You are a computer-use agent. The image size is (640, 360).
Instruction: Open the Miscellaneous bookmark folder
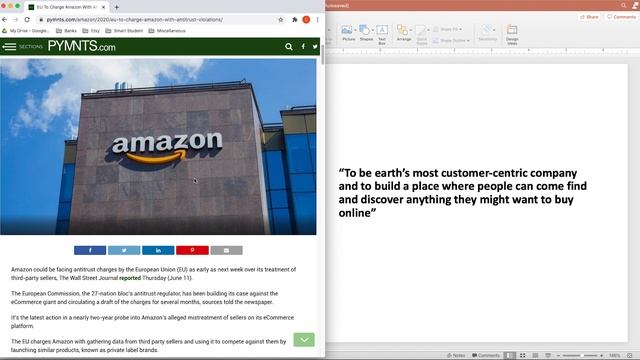tap(167, 31)
